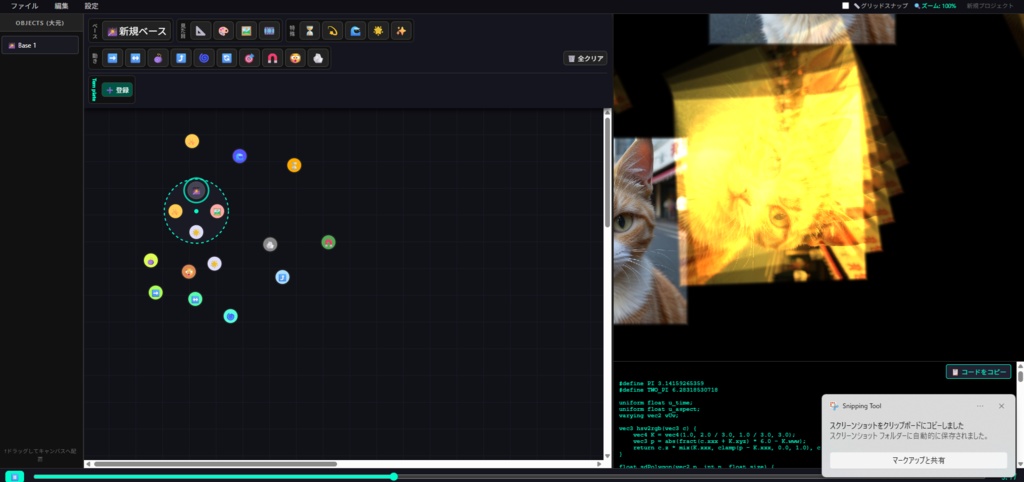Viewport: 1024px width, 482px height.
Task: Click the cyan node with blue circle
Action: pos(231,316)
